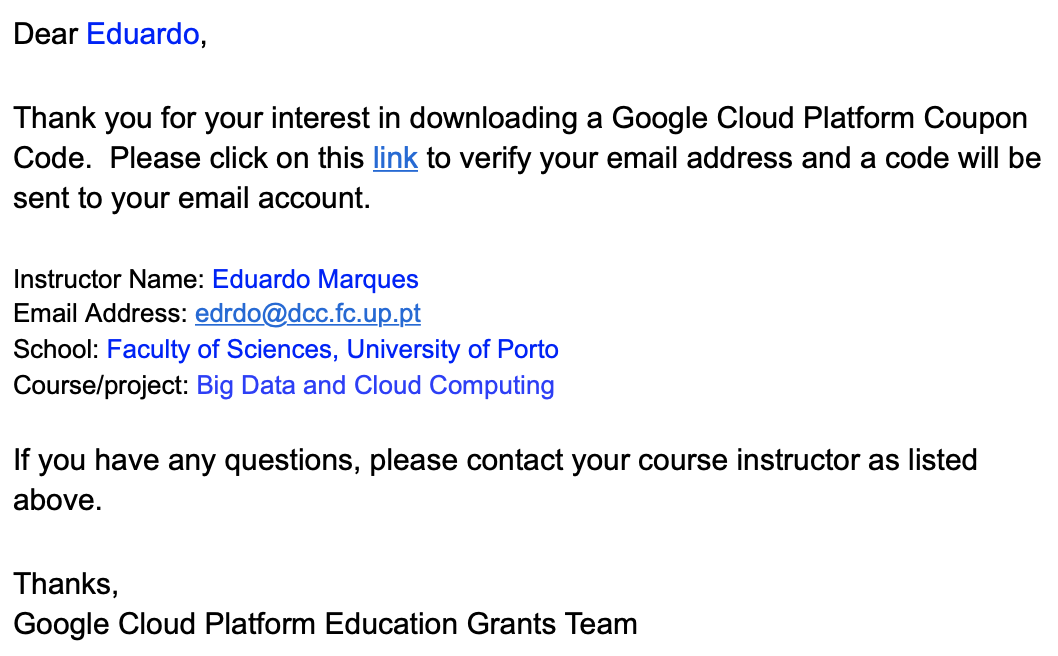This screenshot has width=1058, height=656.
Task: Select the instructor name Eduardo Marques
Action: [315, 279]
